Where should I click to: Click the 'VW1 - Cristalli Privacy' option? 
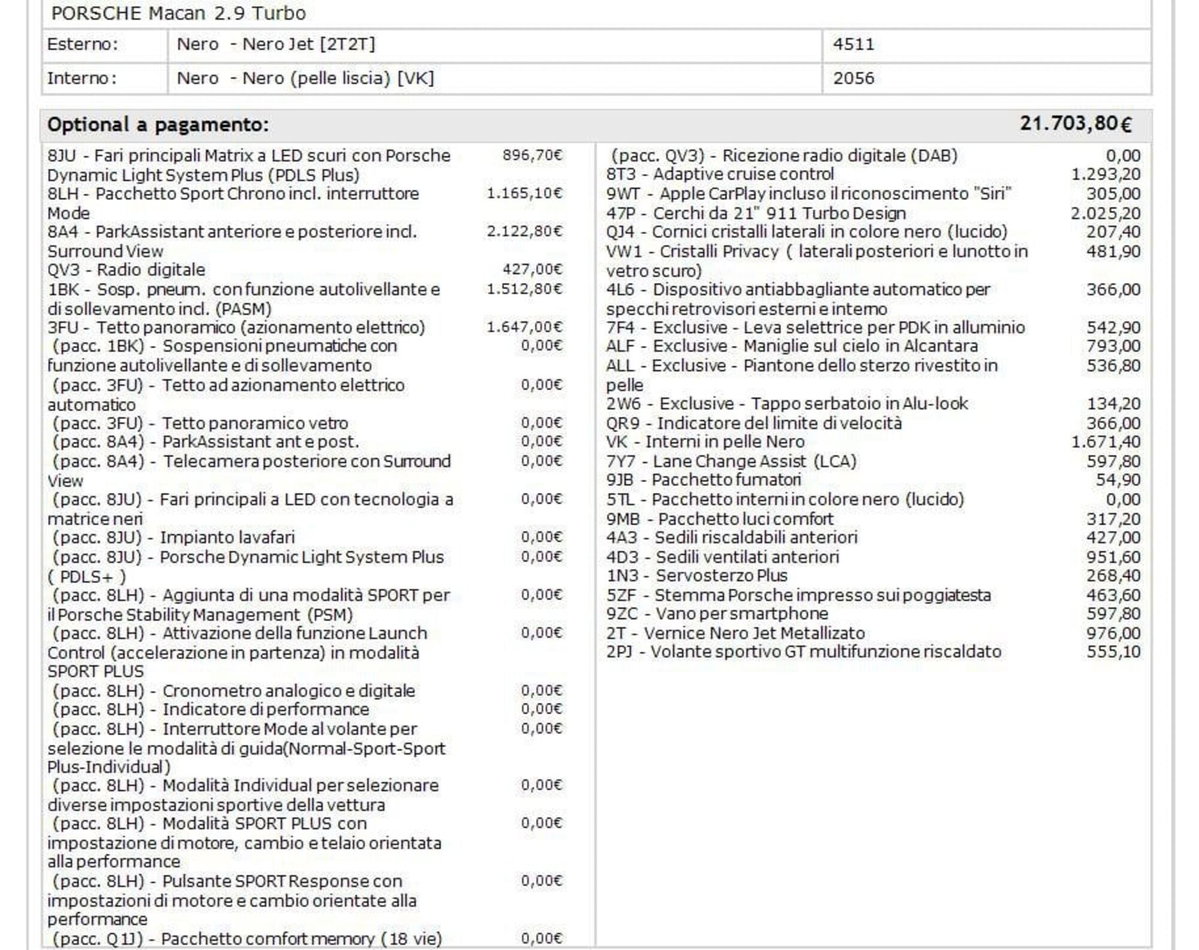click(x=817, y=261)
